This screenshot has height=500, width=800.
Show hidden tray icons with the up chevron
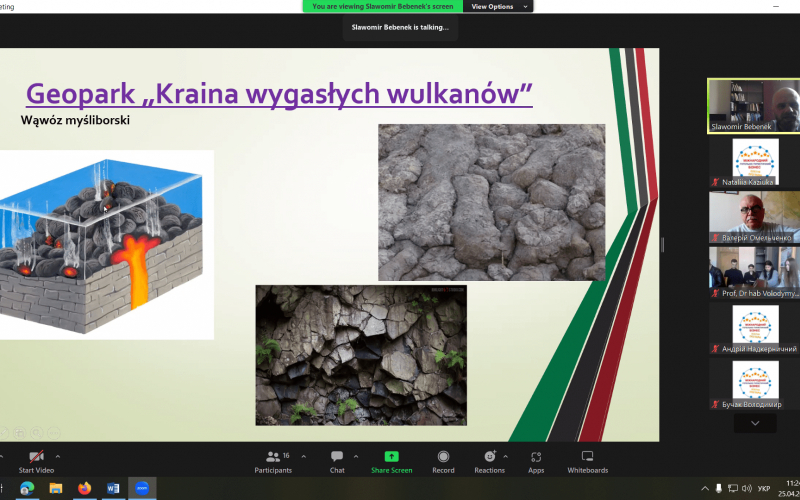point(705,488)
